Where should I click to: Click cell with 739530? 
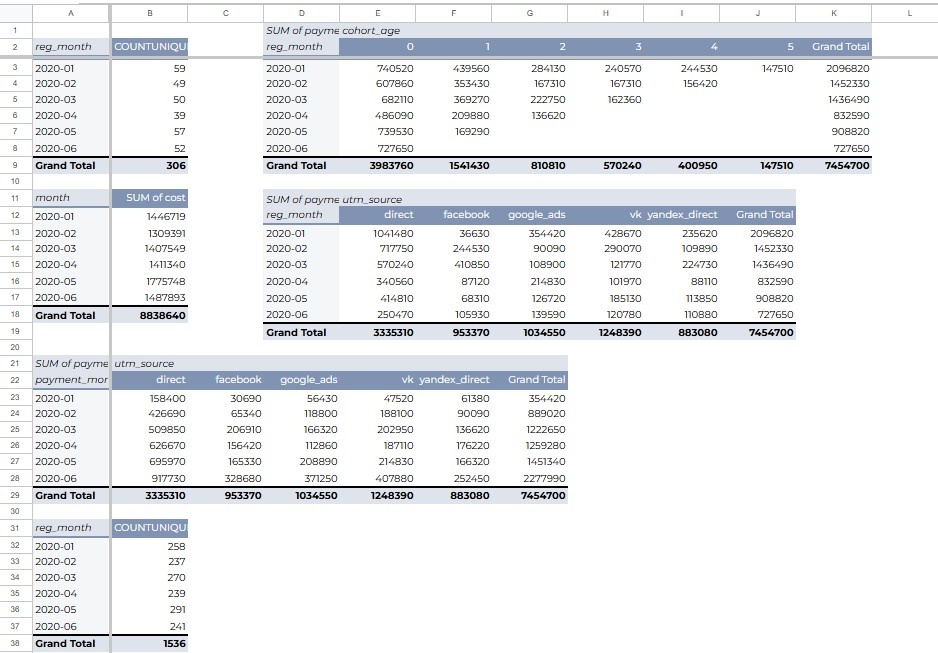[x=377, y=132]
